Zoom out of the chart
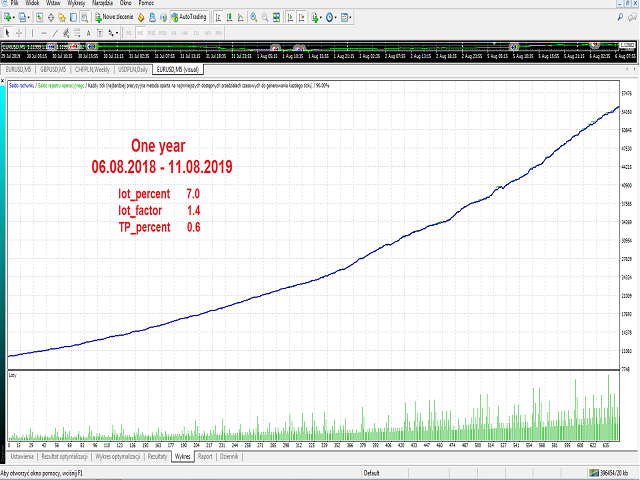The height and width of the screenshot is (480, 640). click(x=265, y=17)
